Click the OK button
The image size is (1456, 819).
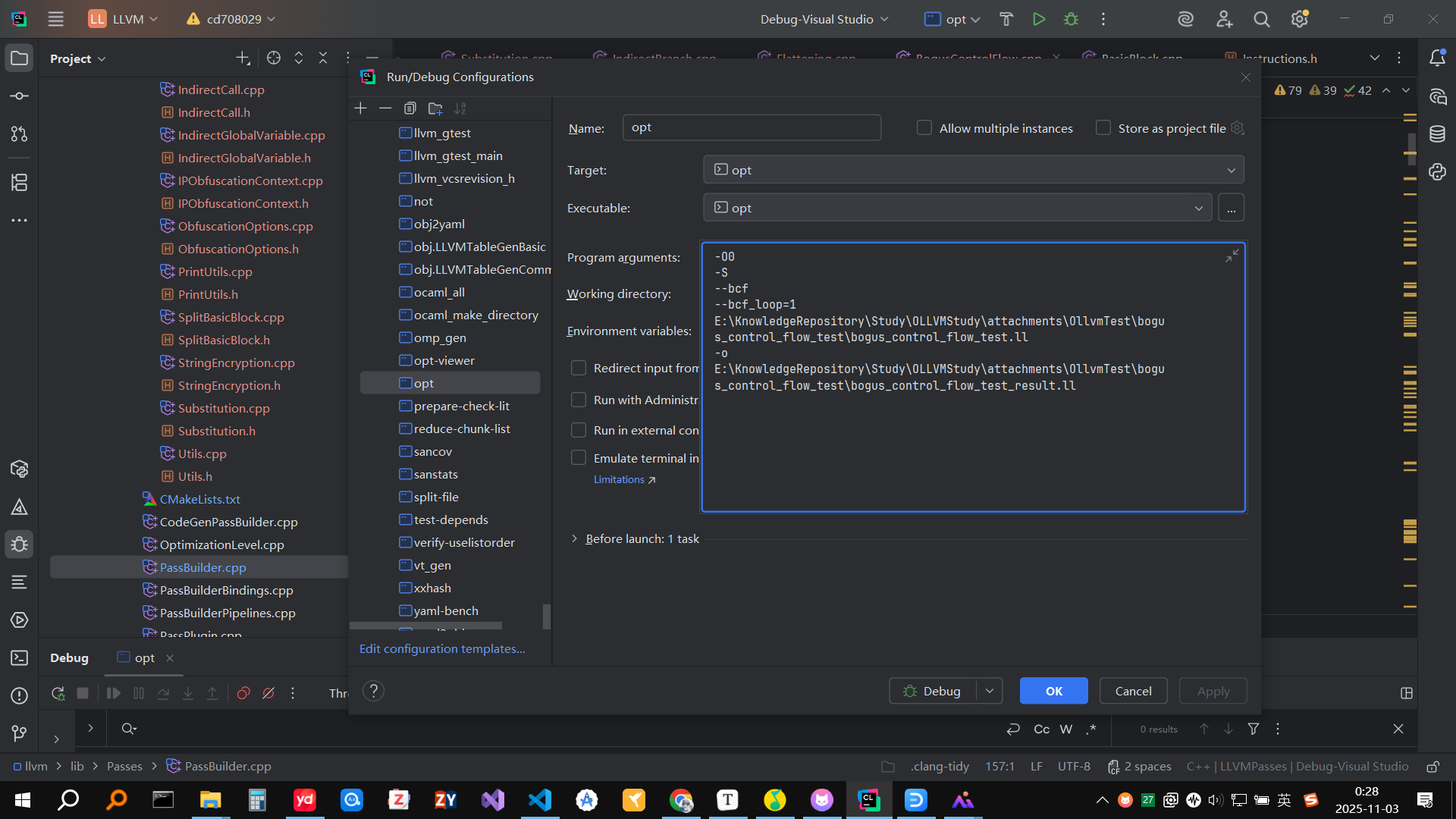[1053, 692]
